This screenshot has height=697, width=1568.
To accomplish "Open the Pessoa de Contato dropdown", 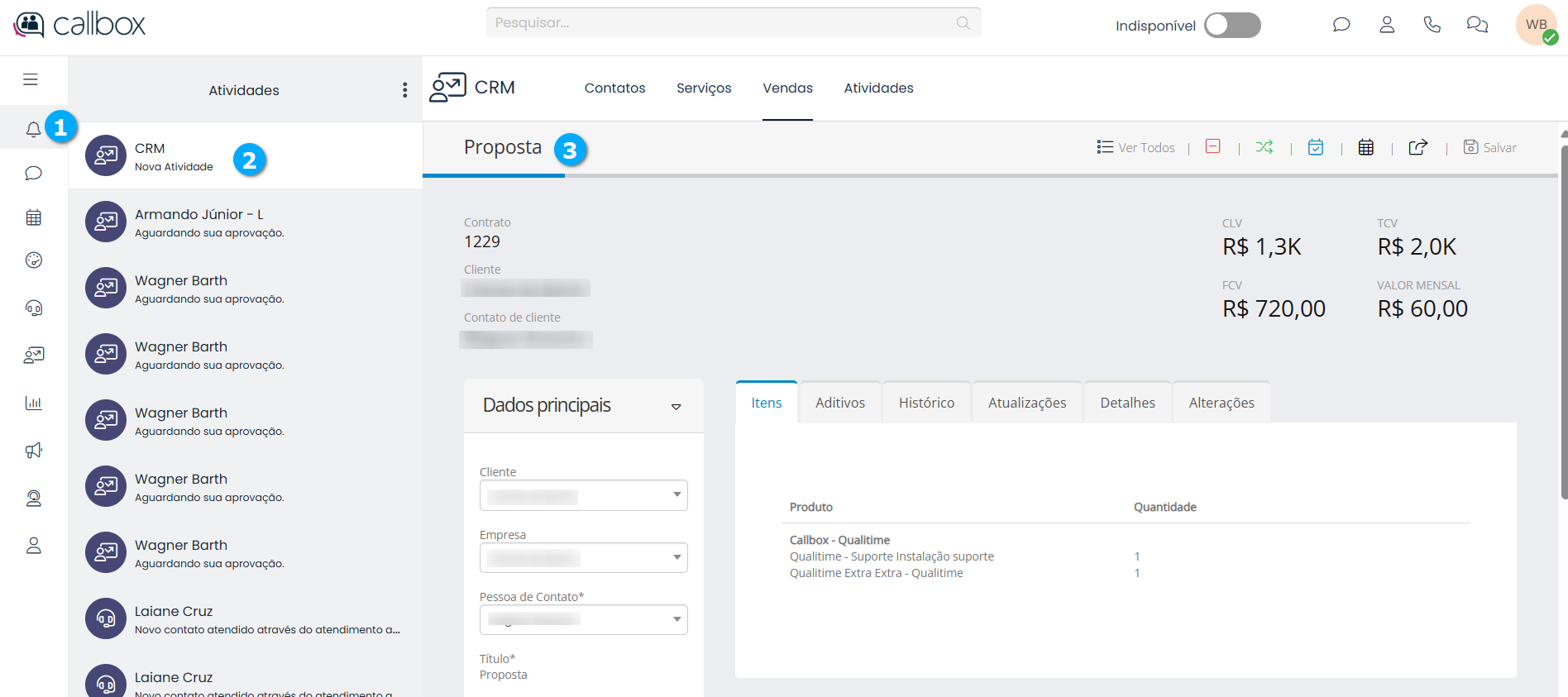I will pyautogui.click(x=583, y=620).
